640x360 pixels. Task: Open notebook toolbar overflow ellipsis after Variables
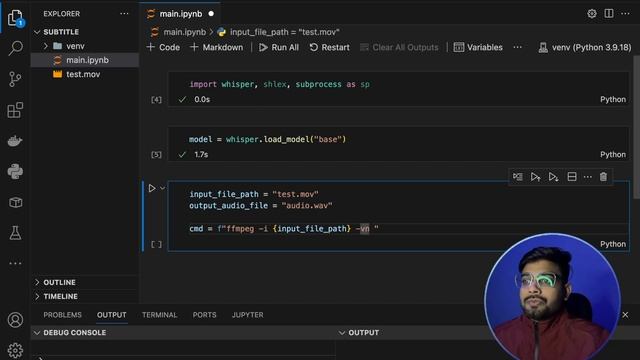click(x=518, y=47)
